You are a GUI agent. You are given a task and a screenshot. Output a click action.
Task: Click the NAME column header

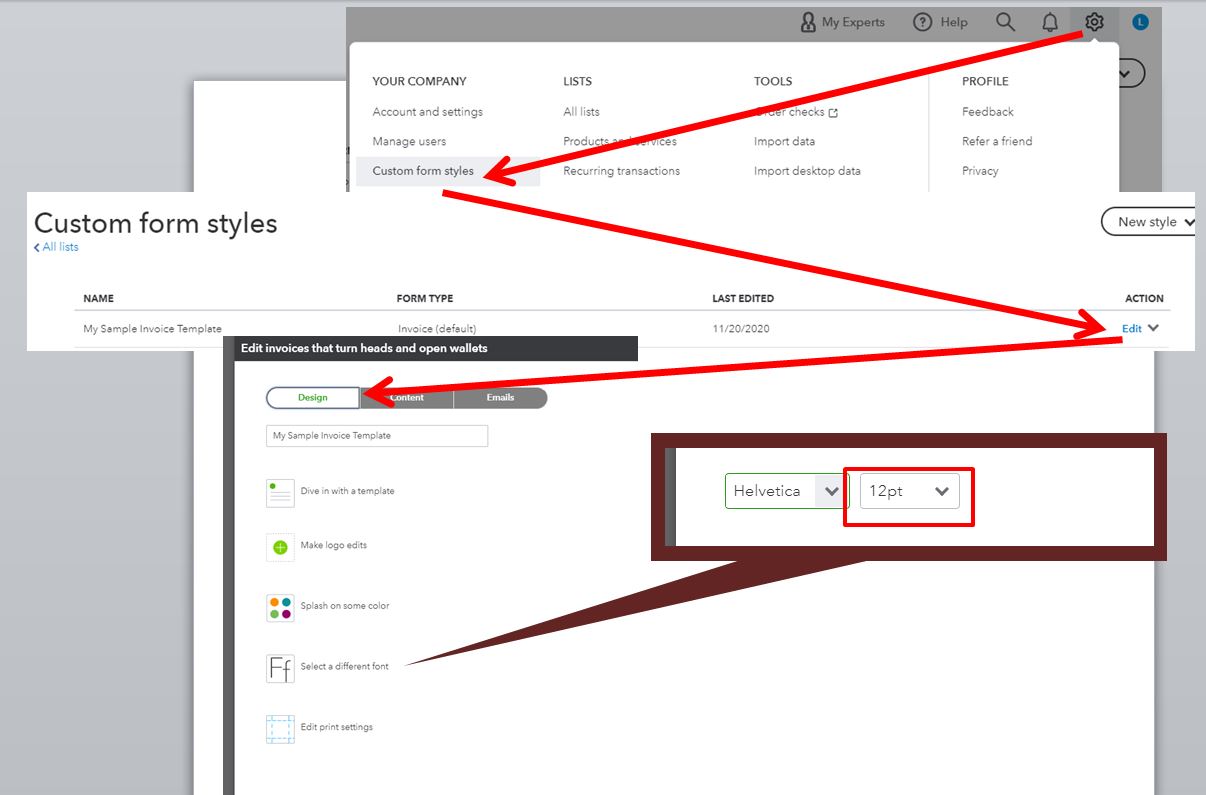pos(98,298)
